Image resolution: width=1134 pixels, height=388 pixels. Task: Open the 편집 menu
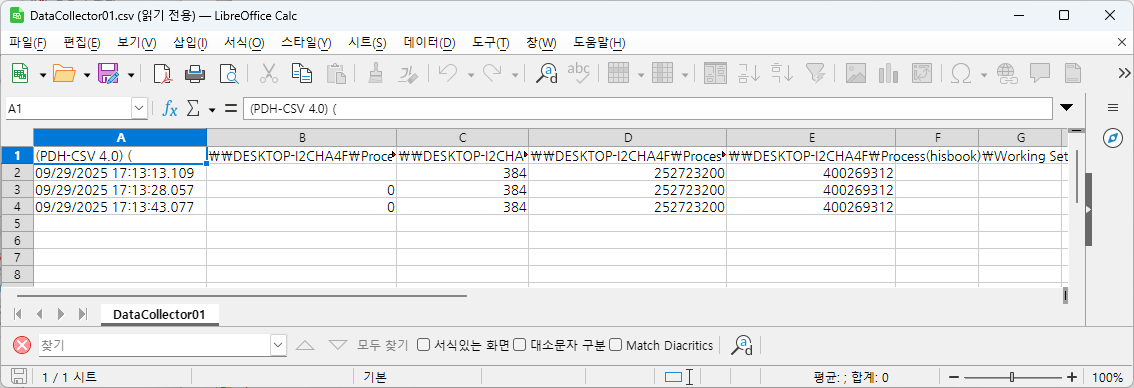82,43
